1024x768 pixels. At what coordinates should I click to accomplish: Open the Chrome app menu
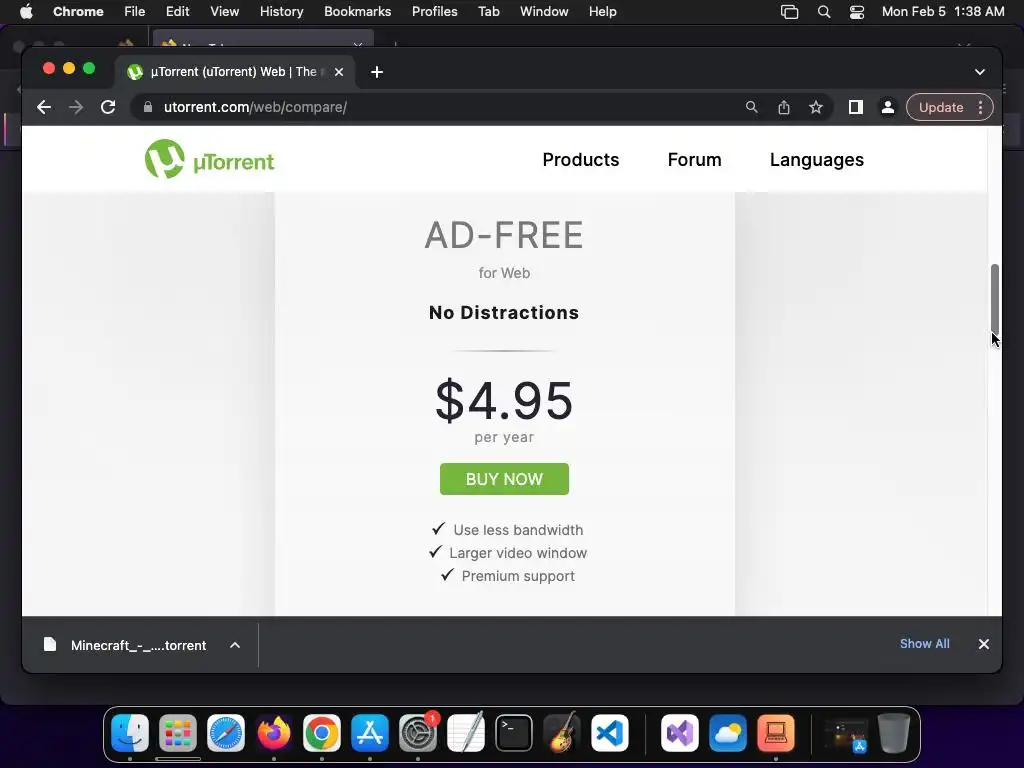78,12
